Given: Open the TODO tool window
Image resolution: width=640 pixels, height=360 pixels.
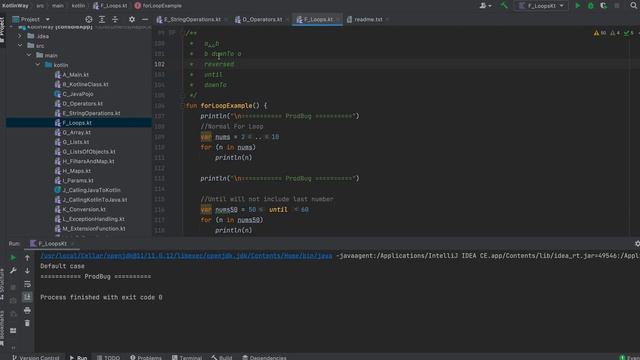Looking at the screenshot, I should click(108, 358).
